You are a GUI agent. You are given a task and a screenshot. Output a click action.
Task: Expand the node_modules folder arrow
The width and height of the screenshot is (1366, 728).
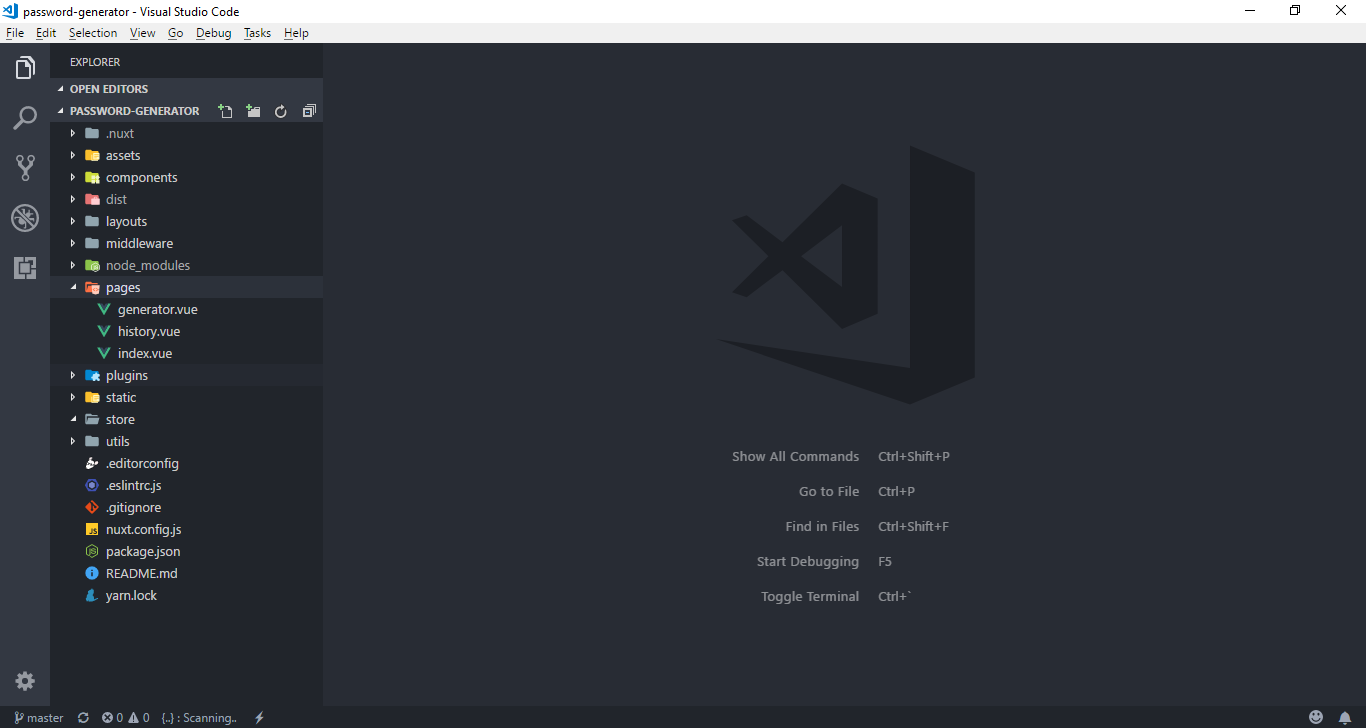click(x=73, y=265)
